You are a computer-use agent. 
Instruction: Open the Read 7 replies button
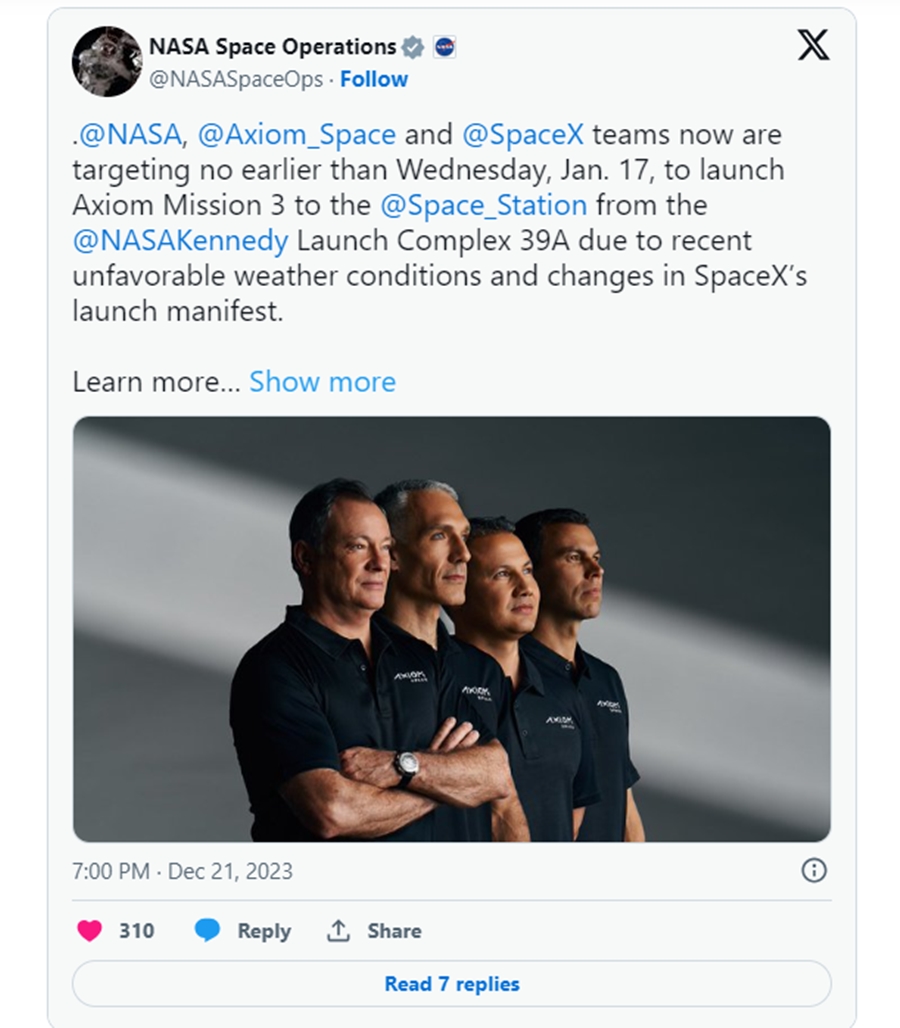point(451,984)
